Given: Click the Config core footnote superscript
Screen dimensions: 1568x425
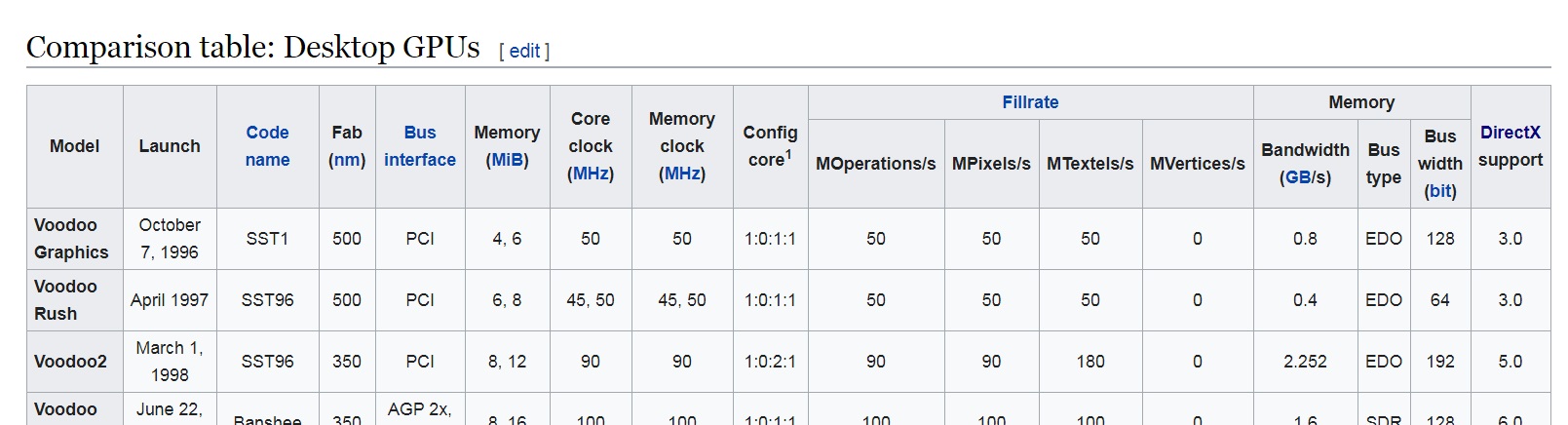Looking at the screenshot, I should [788, 154].
